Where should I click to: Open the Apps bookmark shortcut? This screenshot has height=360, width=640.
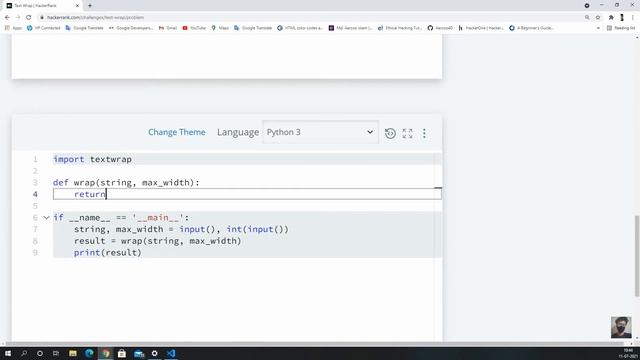(13, 28)
